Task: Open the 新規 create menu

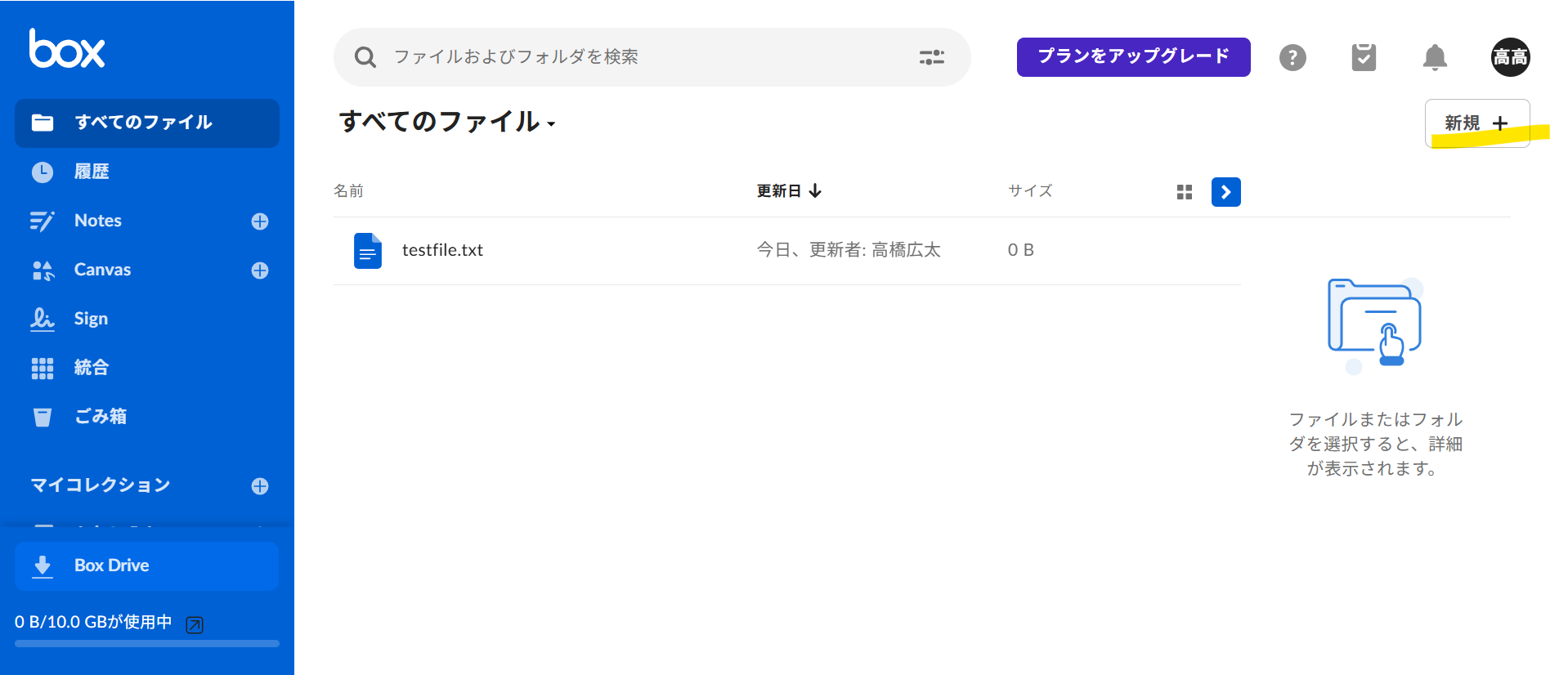Action: (x=1476, y=123)
